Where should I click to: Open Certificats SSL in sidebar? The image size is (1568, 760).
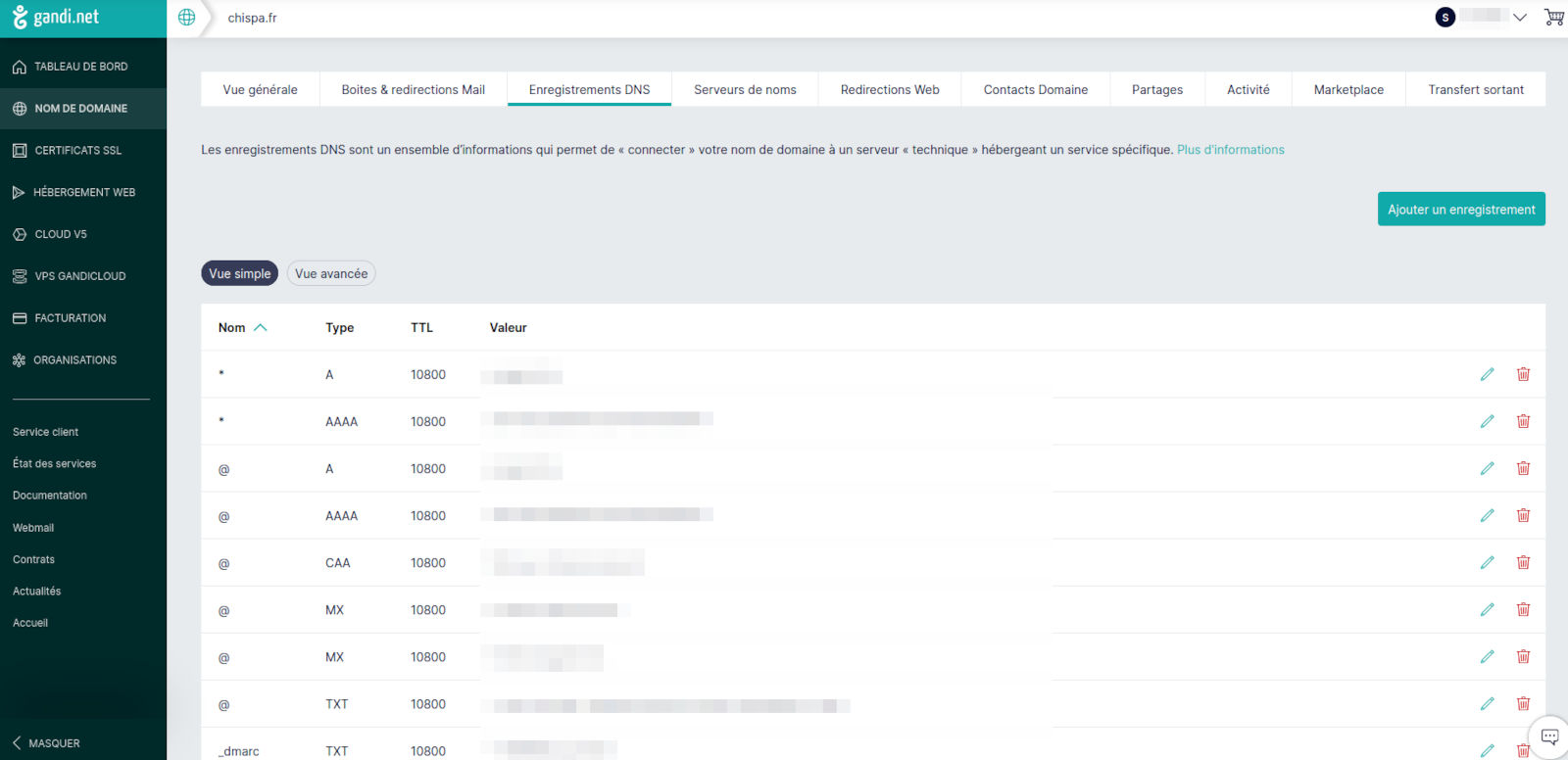[x=77, y=151]
